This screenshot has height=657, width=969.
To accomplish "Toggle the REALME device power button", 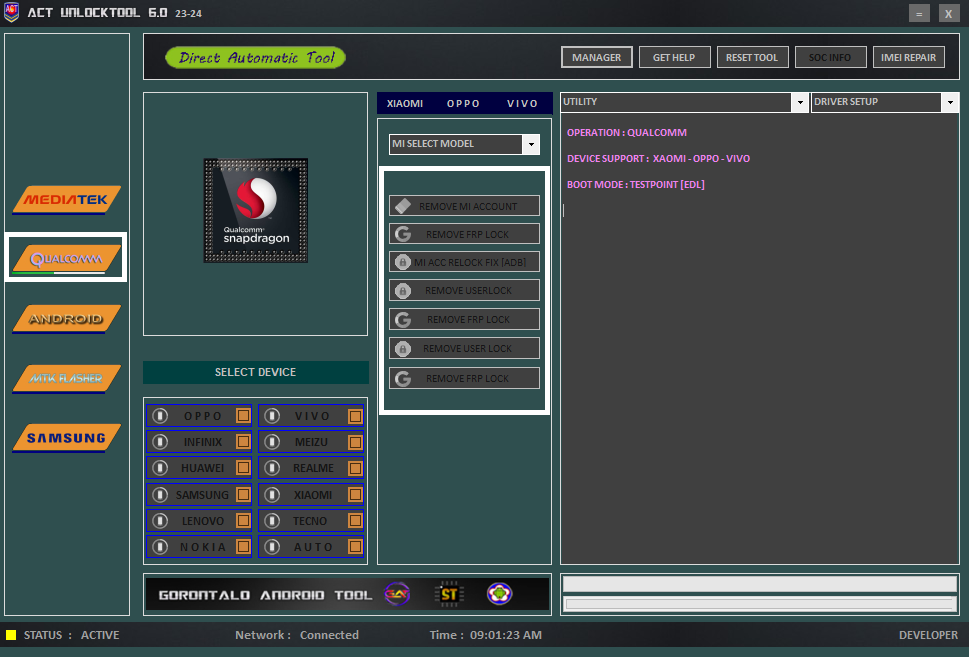I will coord(272,468).
